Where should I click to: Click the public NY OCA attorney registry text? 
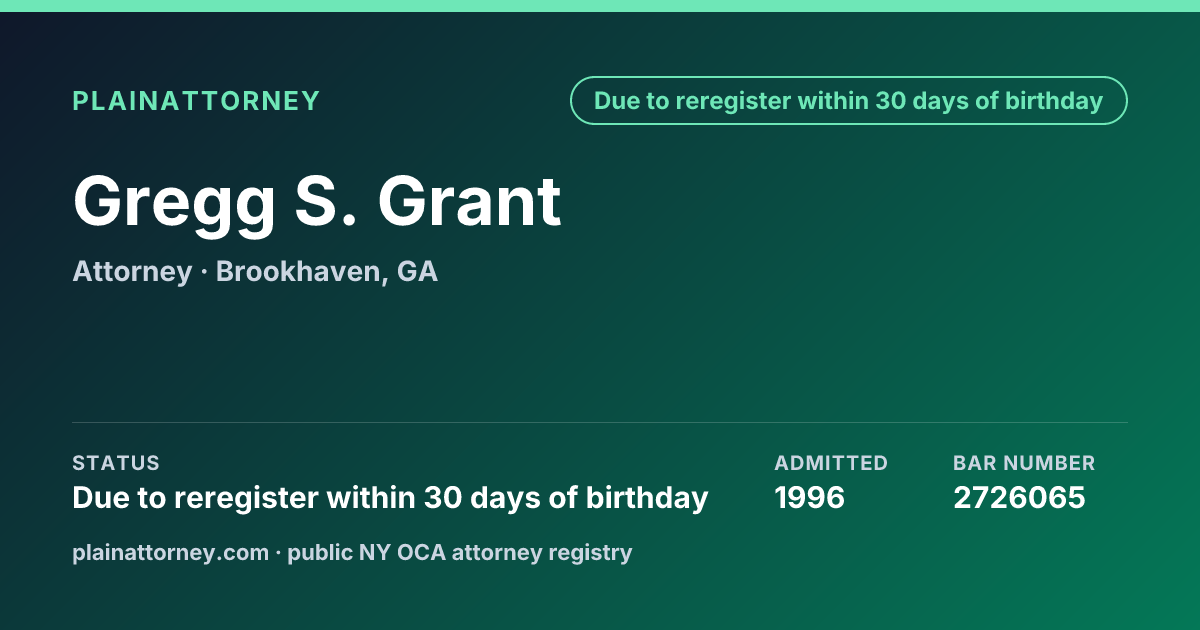(x=460, y=552)
